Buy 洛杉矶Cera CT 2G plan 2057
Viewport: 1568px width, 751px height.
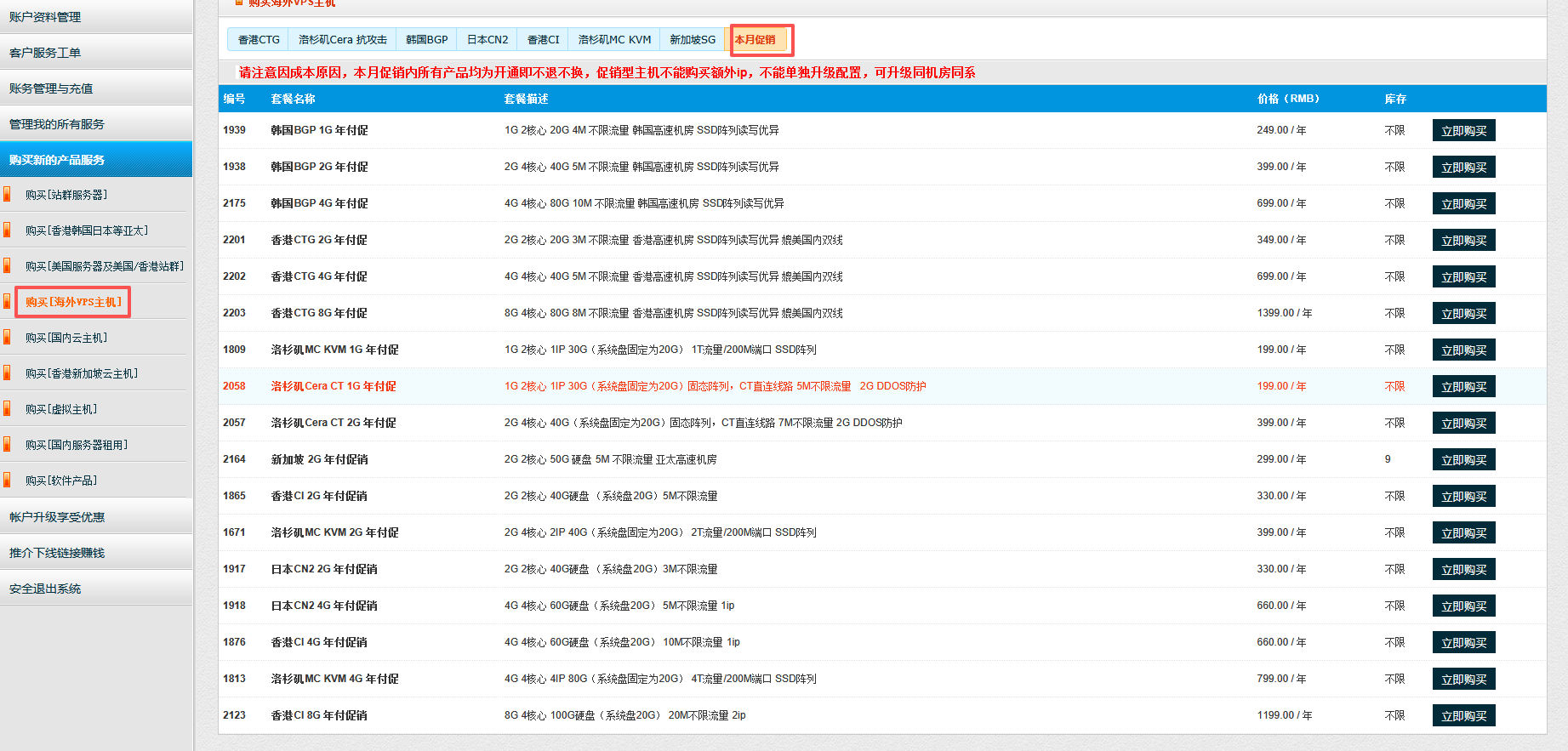point(1463,423)
